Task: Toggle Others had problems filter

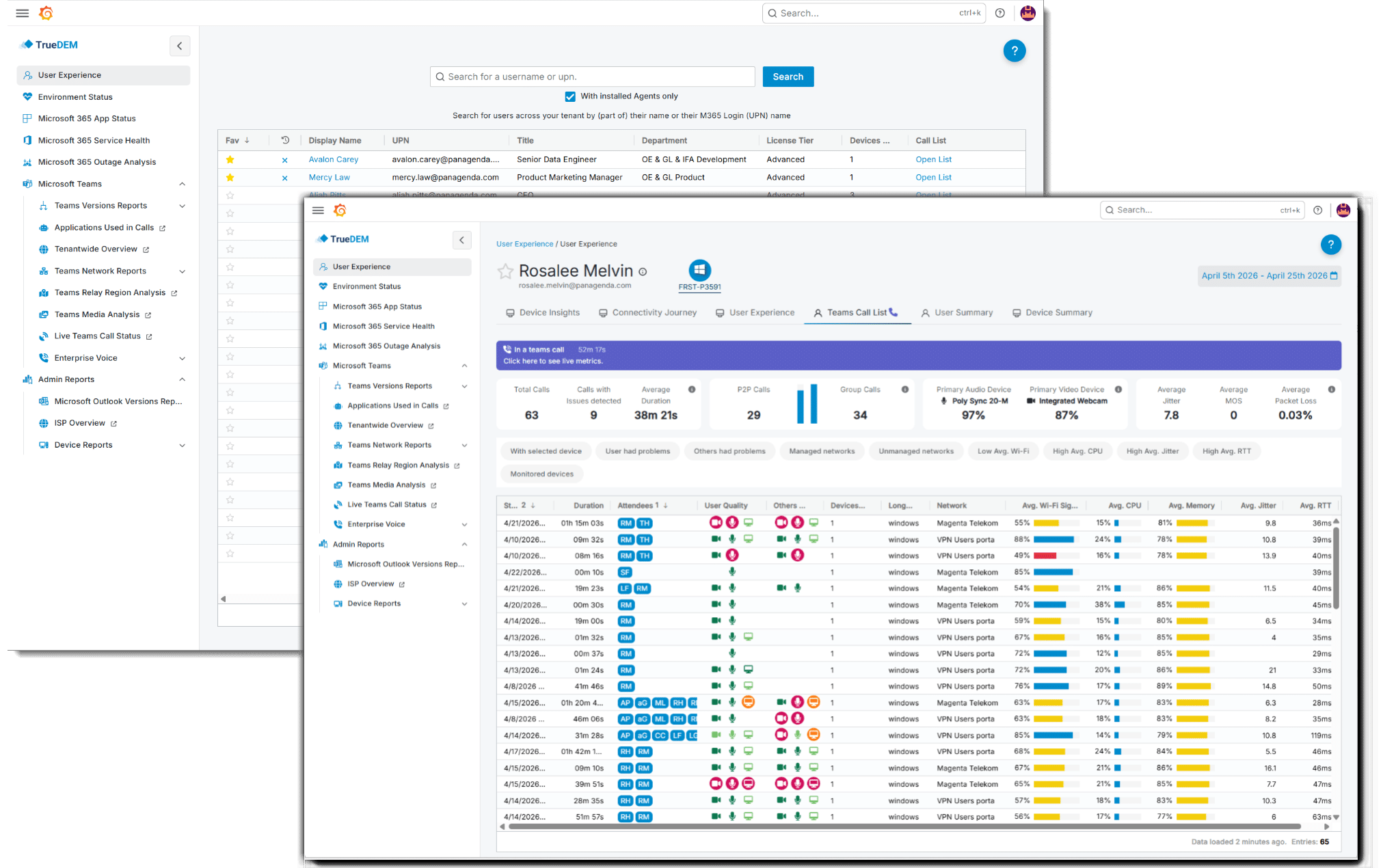Action: pos(729,452)
